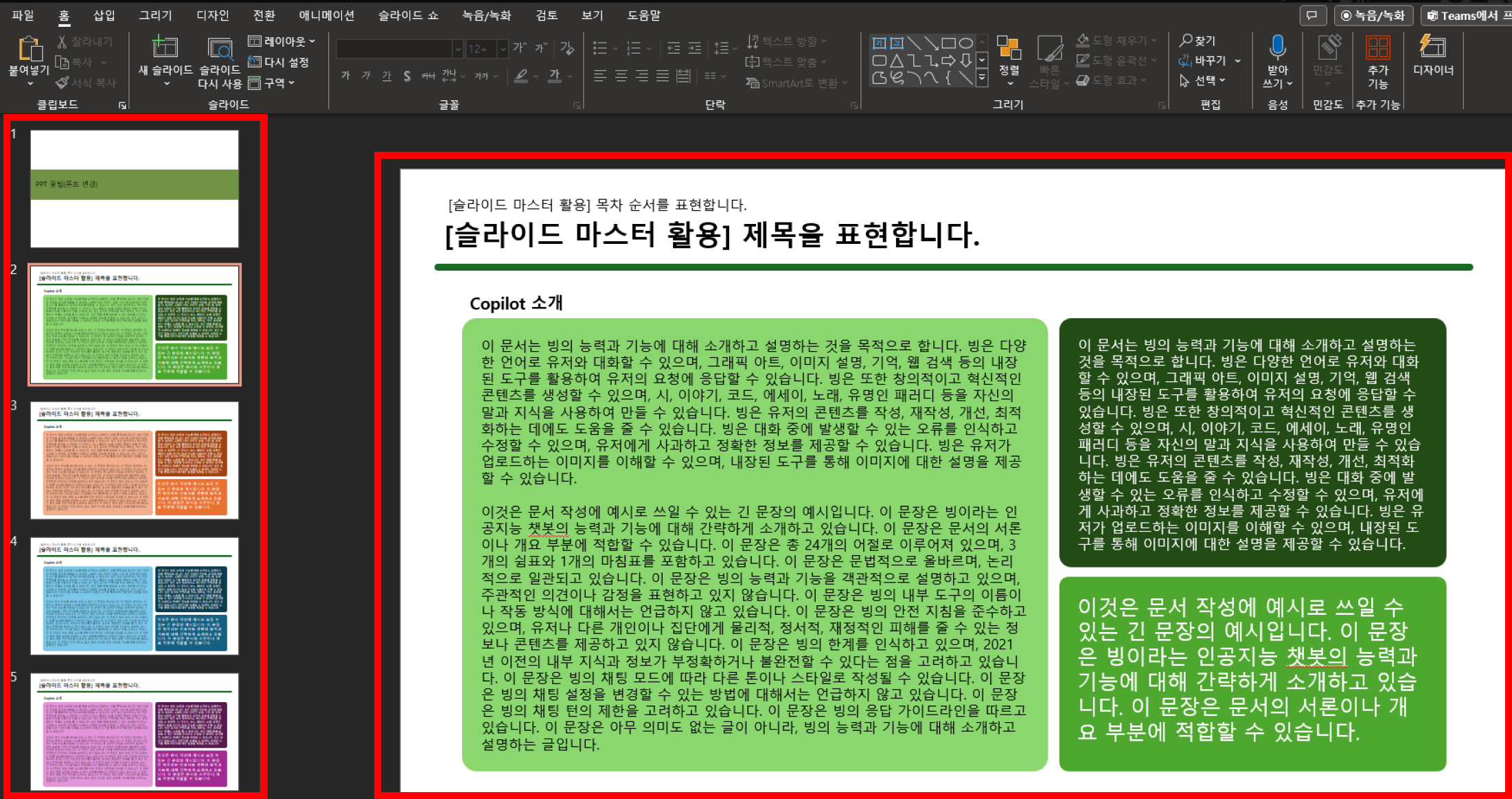Click the increase indent icon
The image size is (1512, 799).
pyautogui.click(x=695, y=47)
